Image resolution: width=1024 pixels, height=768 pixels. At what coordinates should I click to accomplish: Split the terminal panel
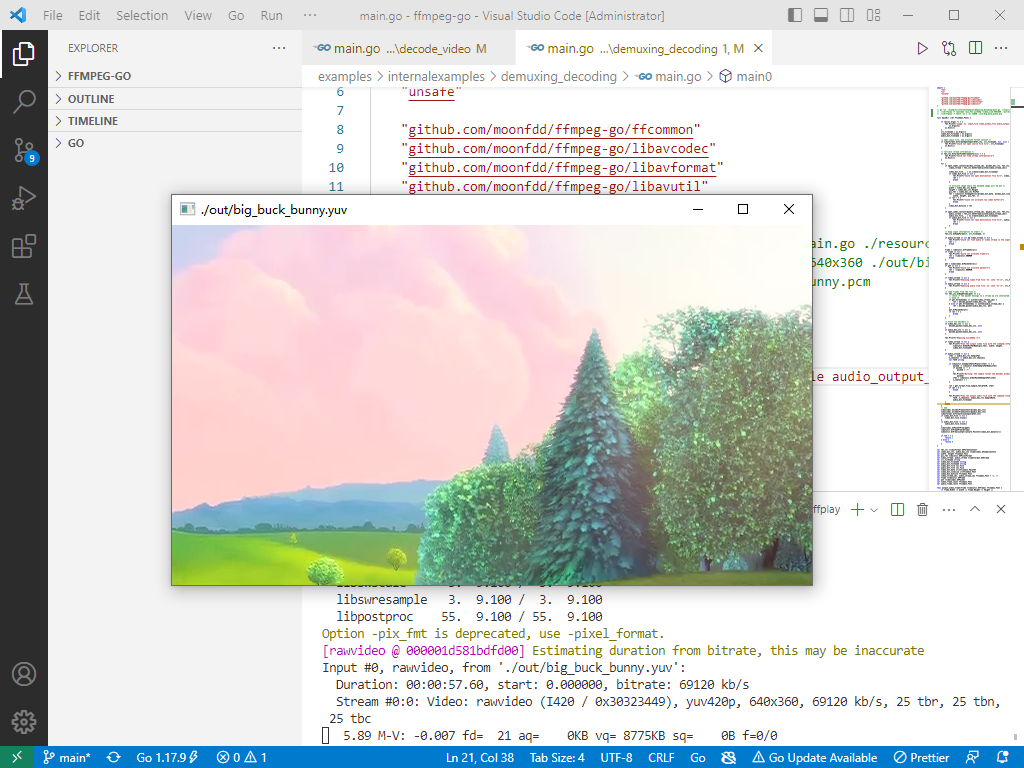[x=897, y=509]
